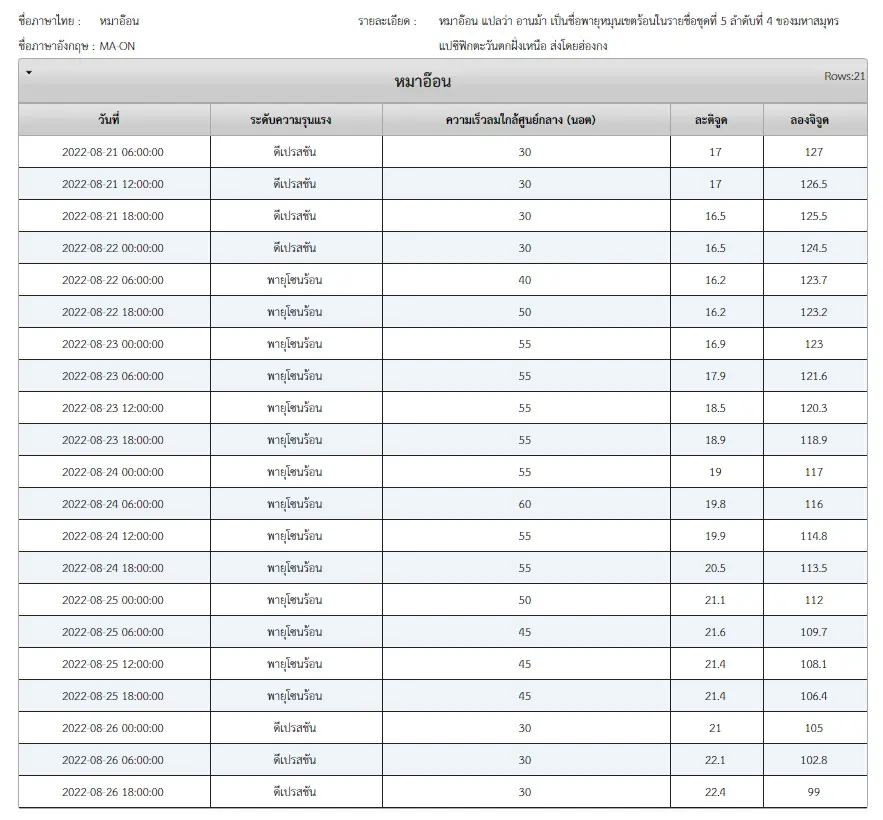The image size is (883, 820).
Task: Click date cell 2022-08-23 12:00:00
Action: click(x=113, y=408)
